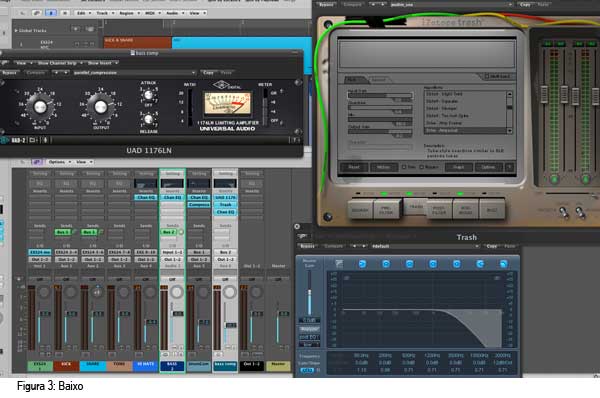Screen dimensions: 600x398
Task: Click the link icon in the UAD plugin header
Action: (5, 63)
